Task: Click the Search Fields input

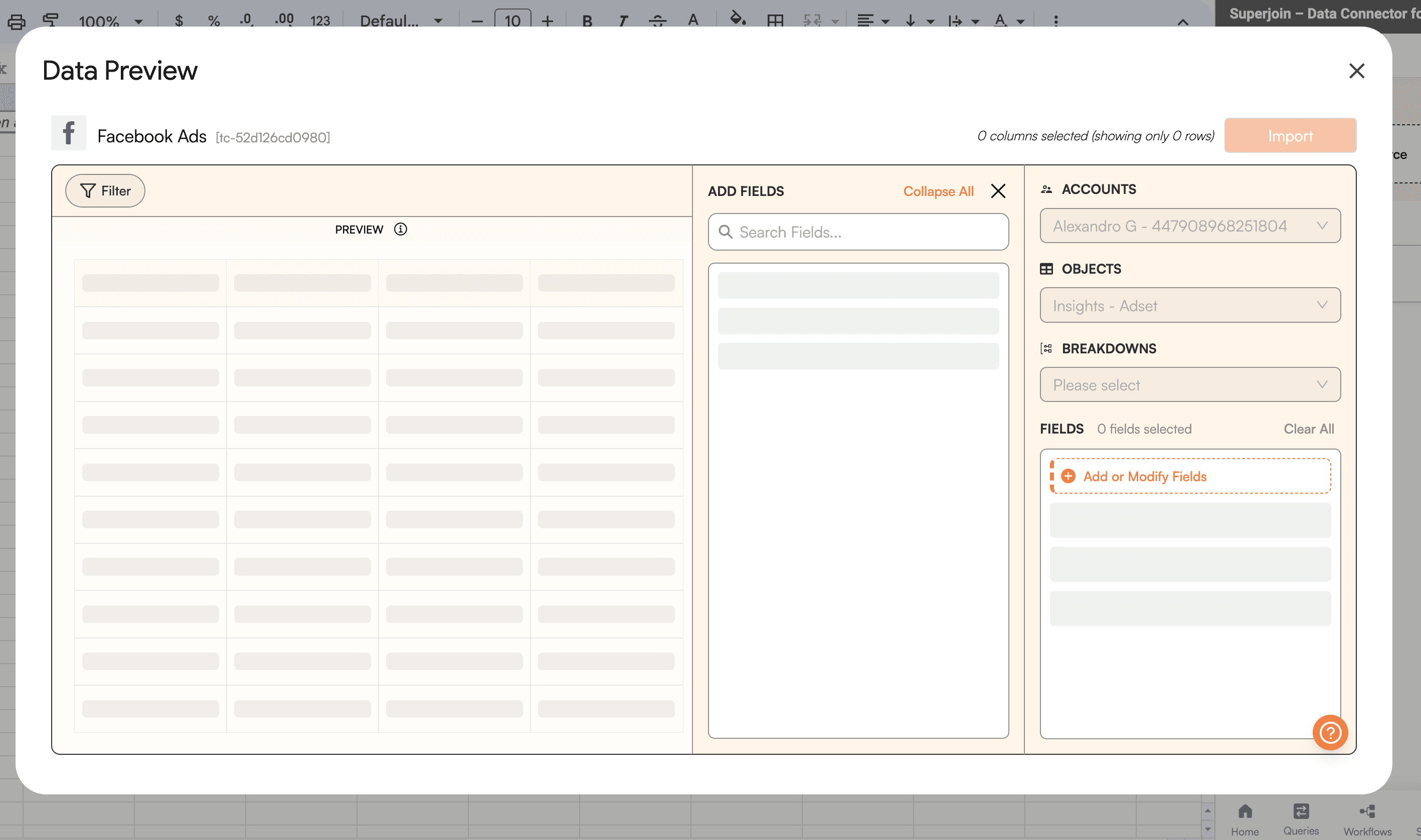Action: coord(858,232)
